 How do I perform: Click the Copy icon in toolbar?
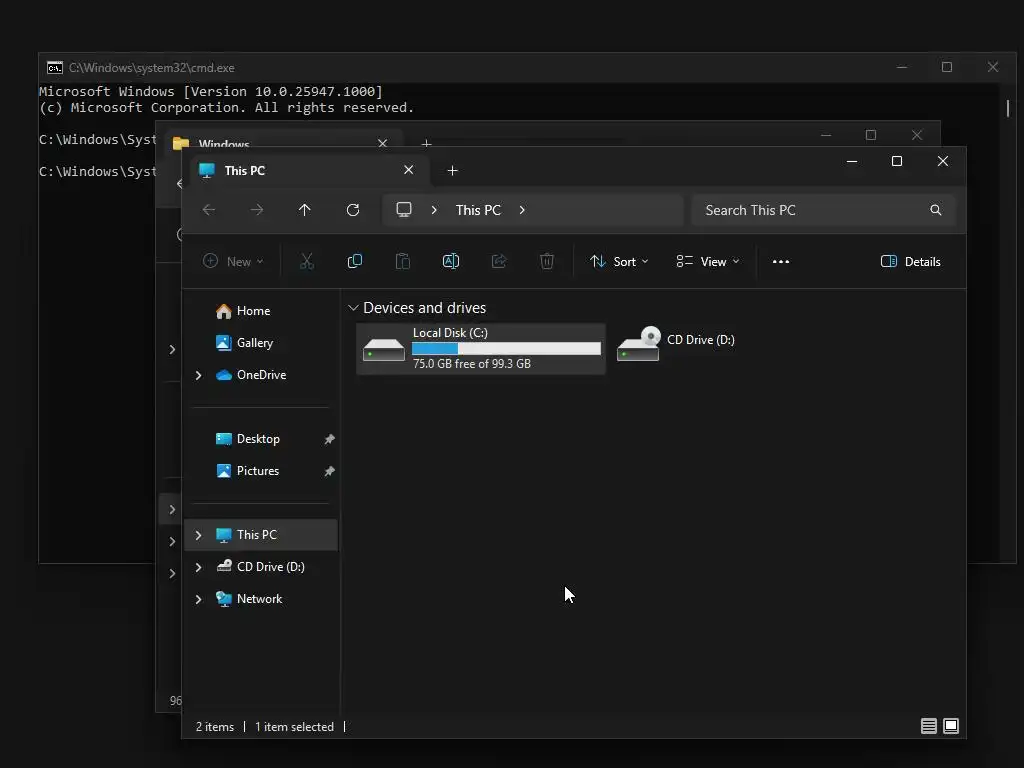355,261
